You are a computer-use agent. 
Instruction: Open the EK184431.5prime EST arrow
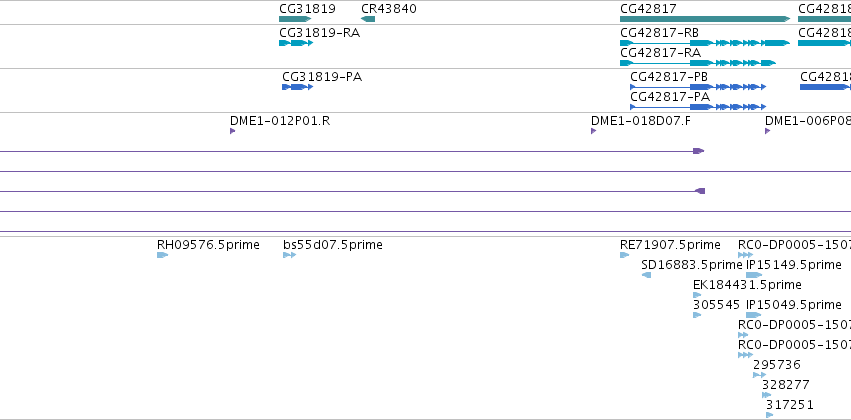point(697,295)
